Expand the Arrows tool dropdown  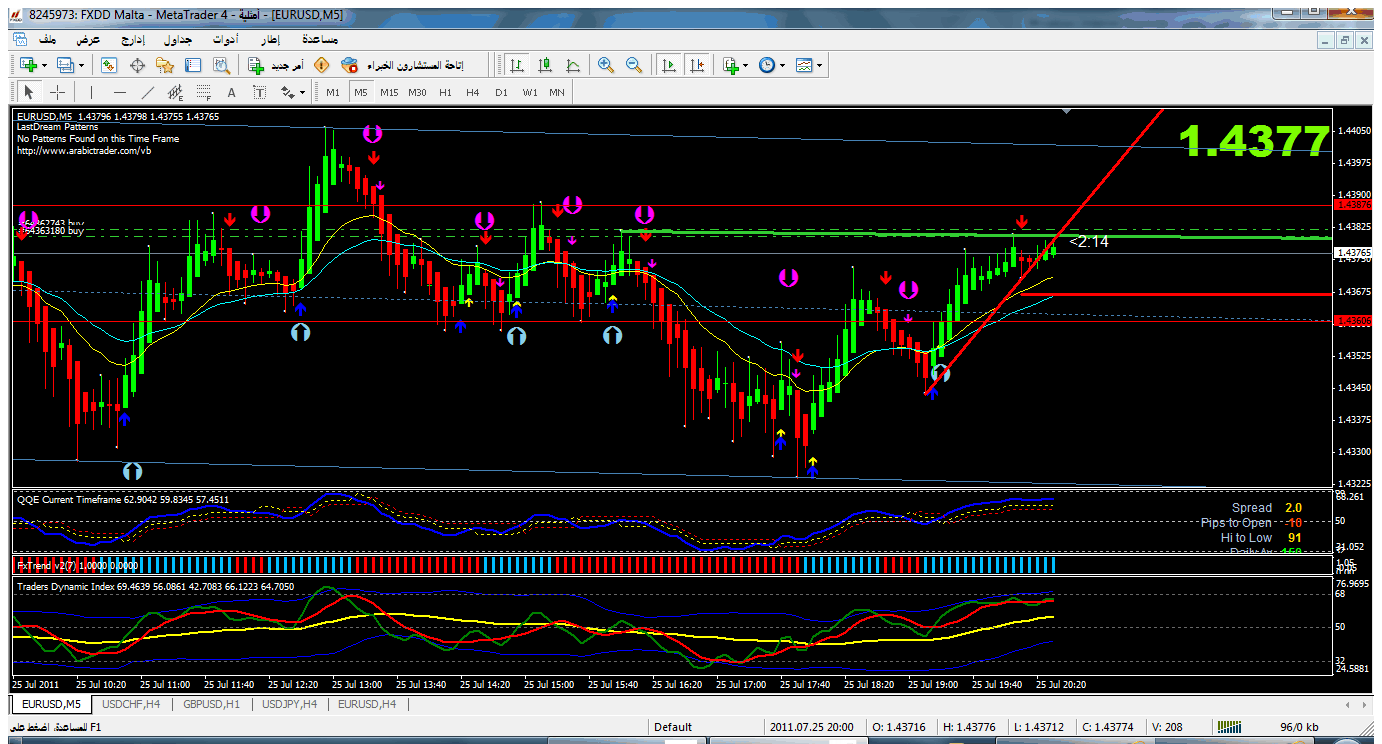(x=303, y=92)
